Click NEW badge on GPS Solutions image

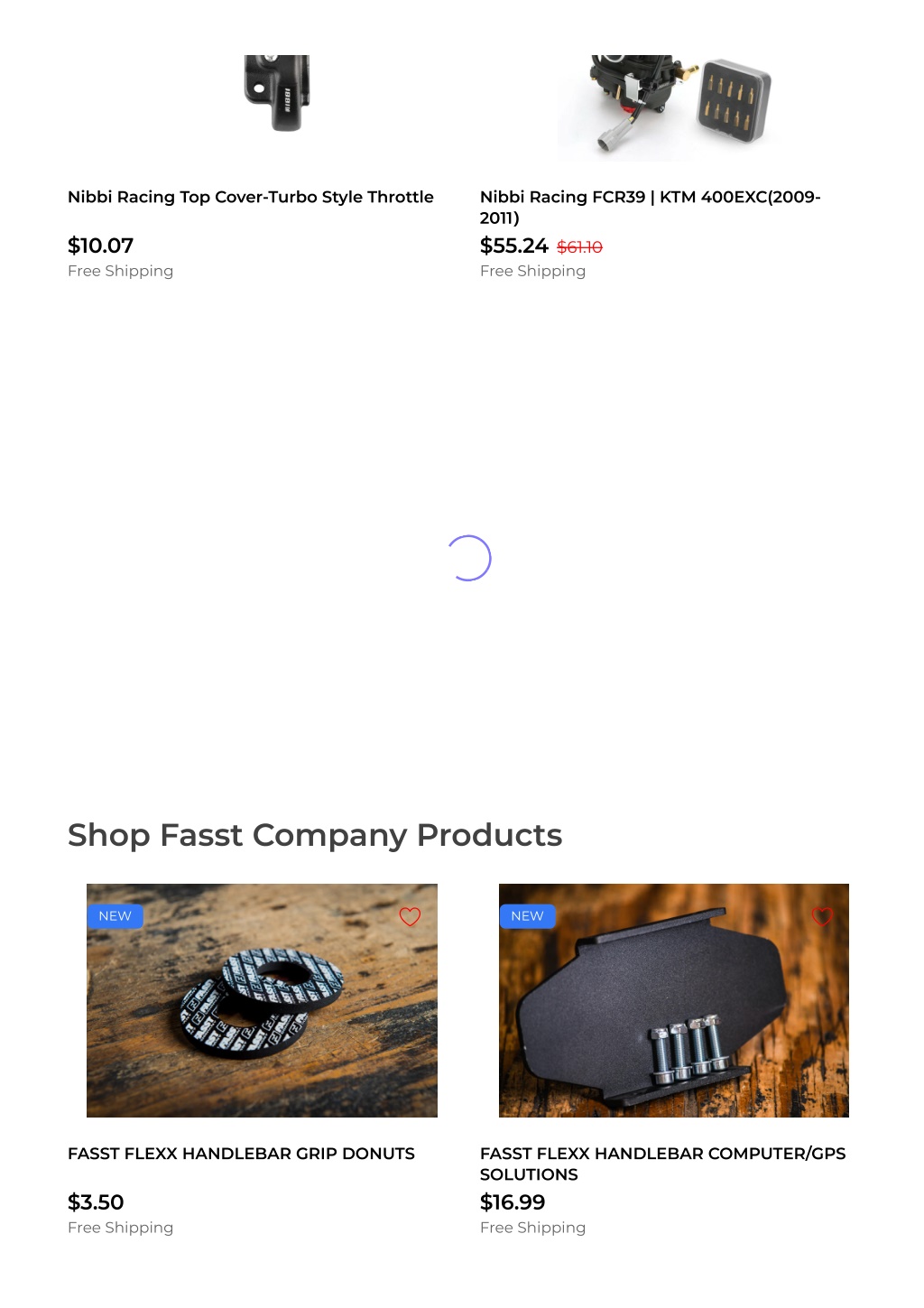(528, 916)
